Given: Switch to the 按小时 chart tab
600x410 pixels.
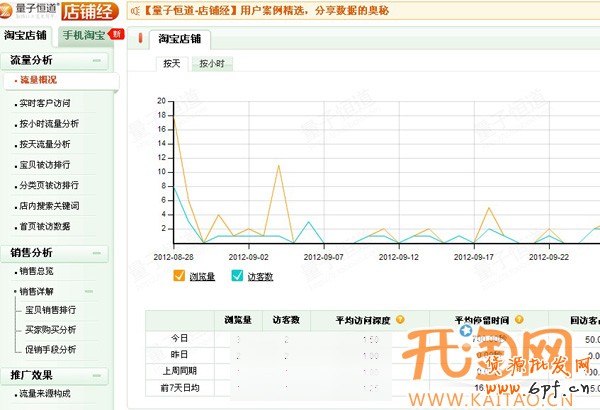Looking at the screenshot, I should click(210, 64).
